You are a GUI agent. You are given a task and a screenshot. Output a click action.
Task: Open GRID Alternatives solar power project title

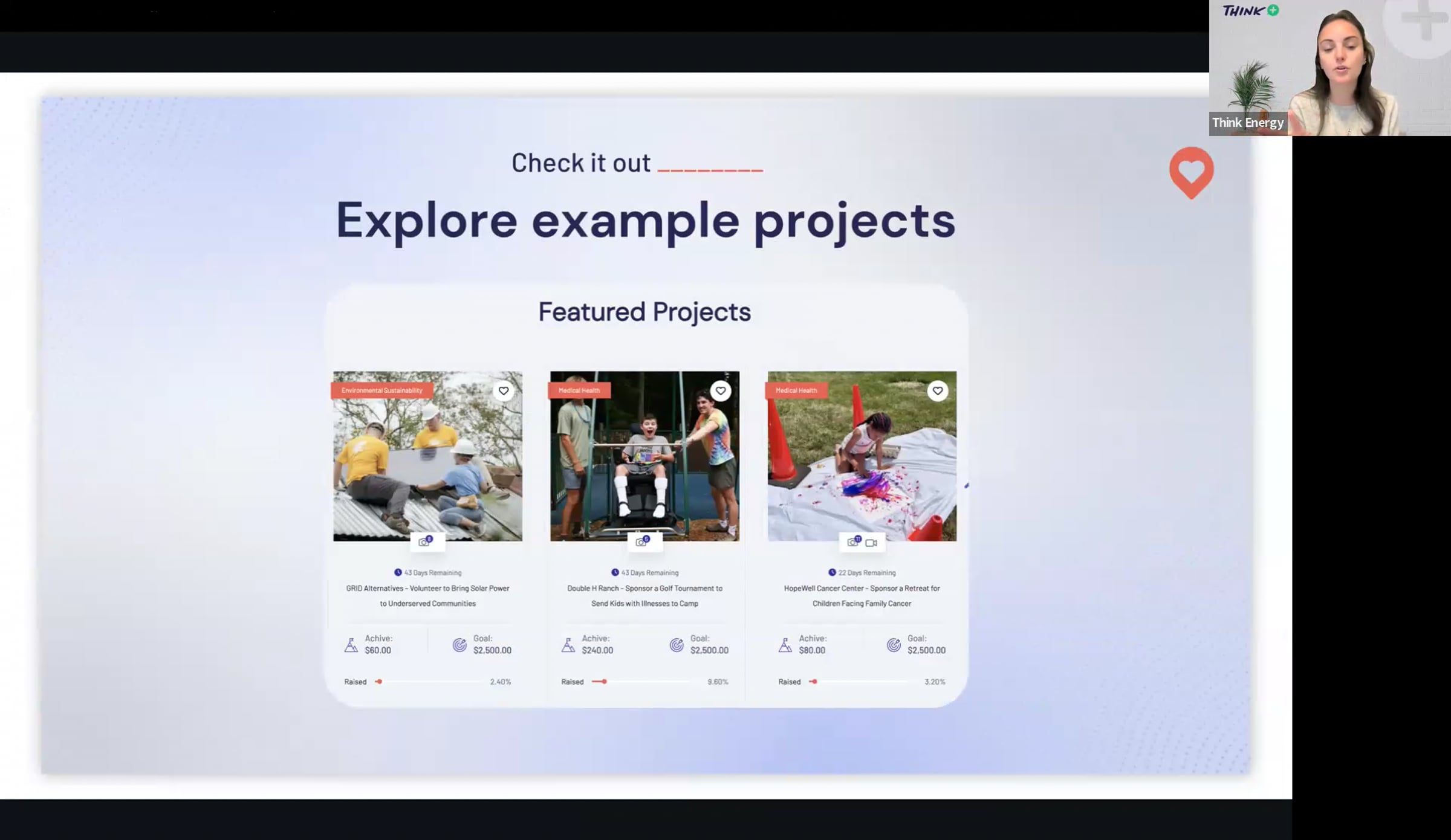coord(427,595)
